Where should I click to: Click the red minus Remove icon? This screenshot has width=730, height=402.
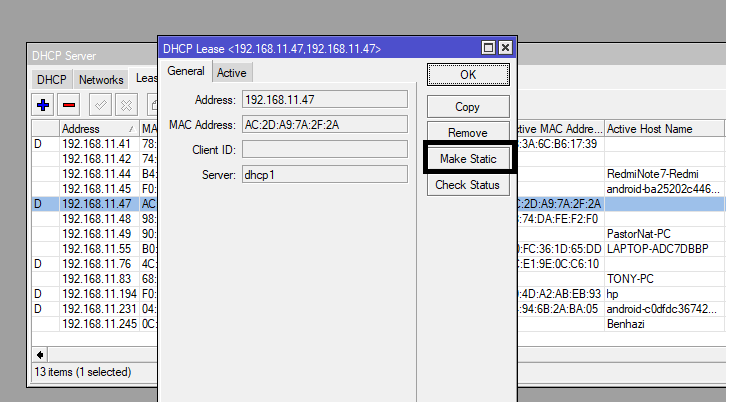(x=69, y=104)
